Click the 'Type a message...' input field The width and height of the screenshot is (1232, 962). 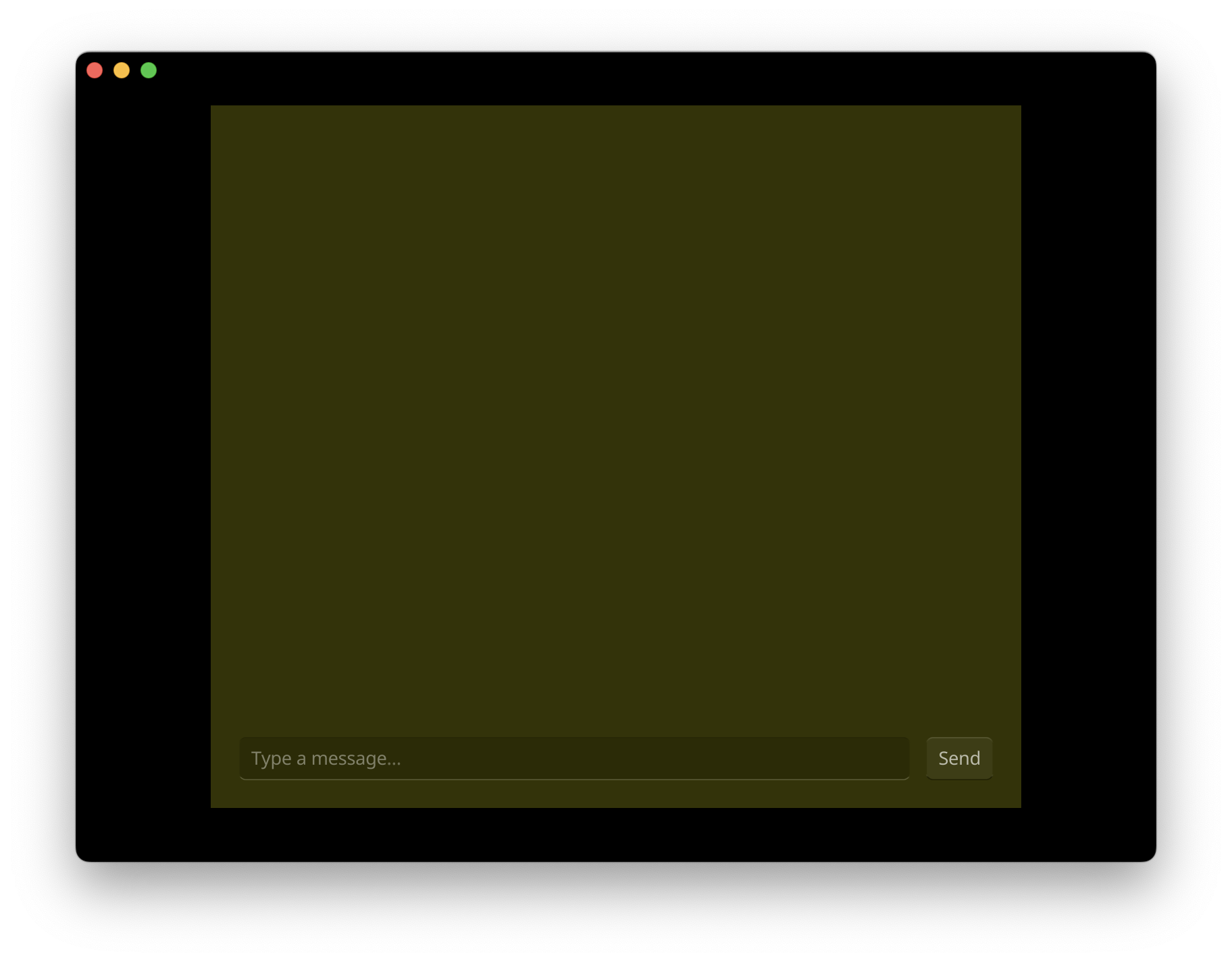pos(574,758)
